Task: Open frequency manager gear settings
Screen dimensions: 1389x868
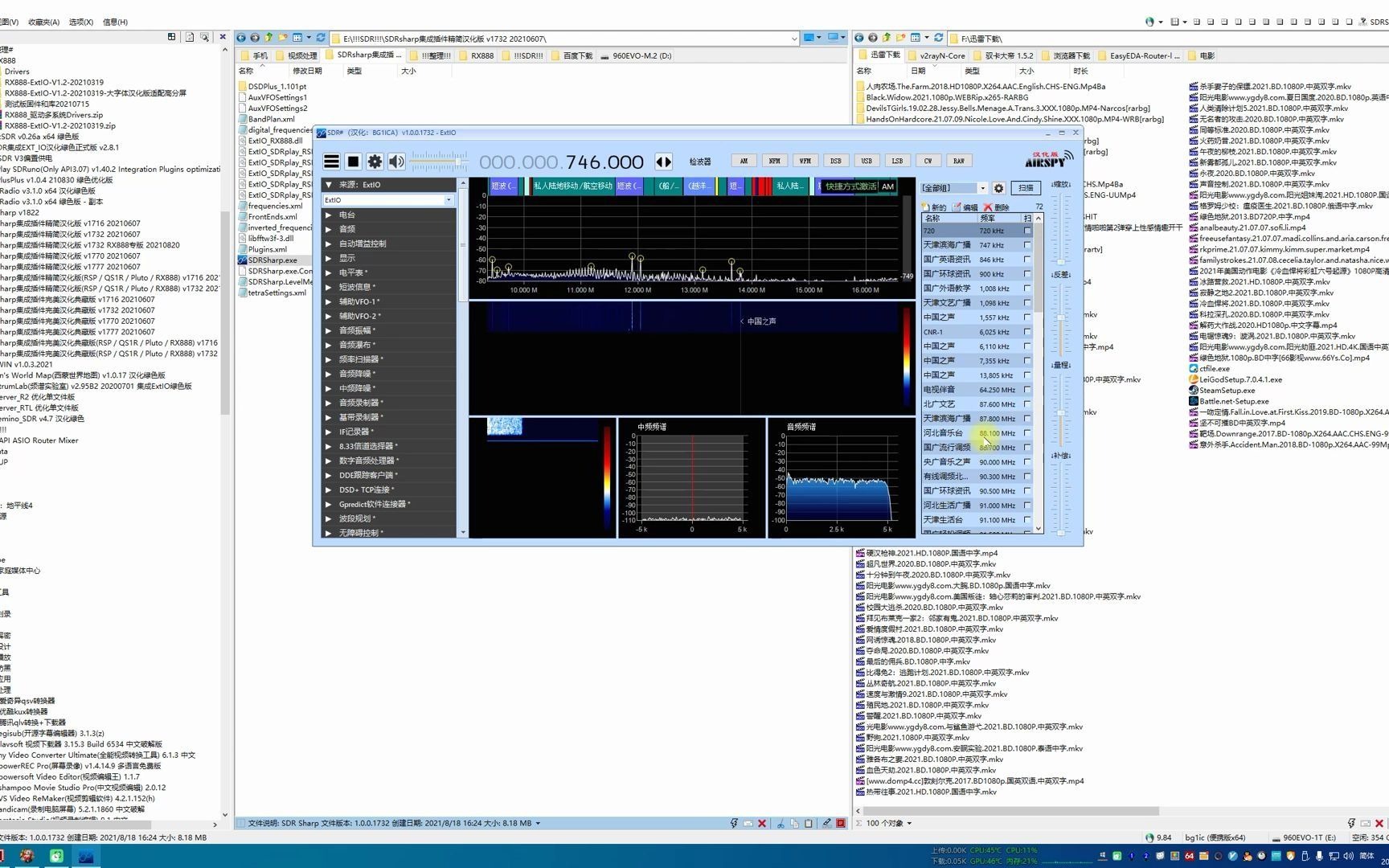Action: click(998, 188)
